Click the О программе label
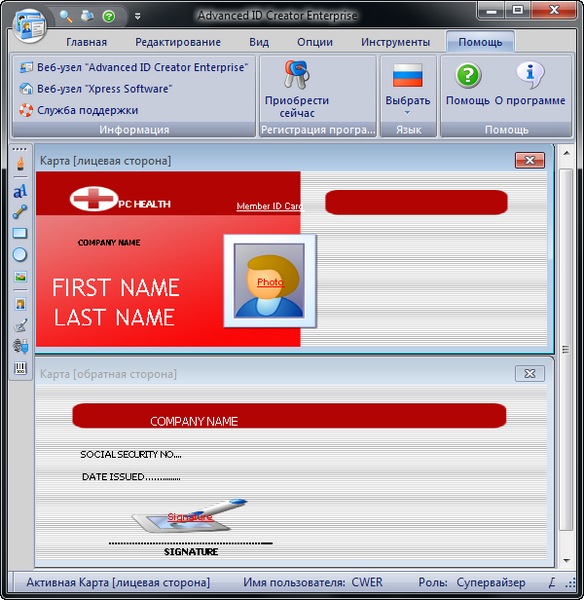 (530, 101)
